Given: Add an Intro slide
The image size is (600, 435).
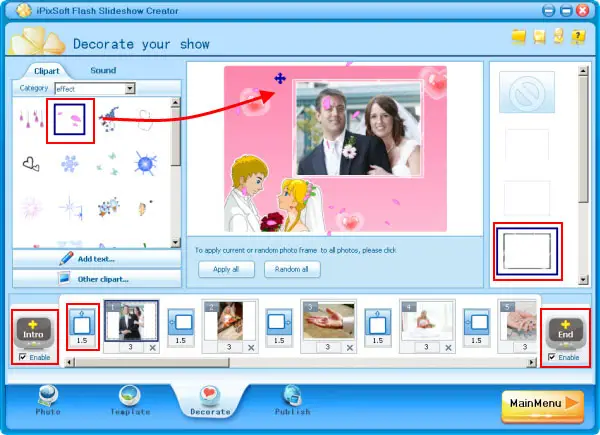Looking at the screenshot, I should pyautogui.click(x=34, y=333).
